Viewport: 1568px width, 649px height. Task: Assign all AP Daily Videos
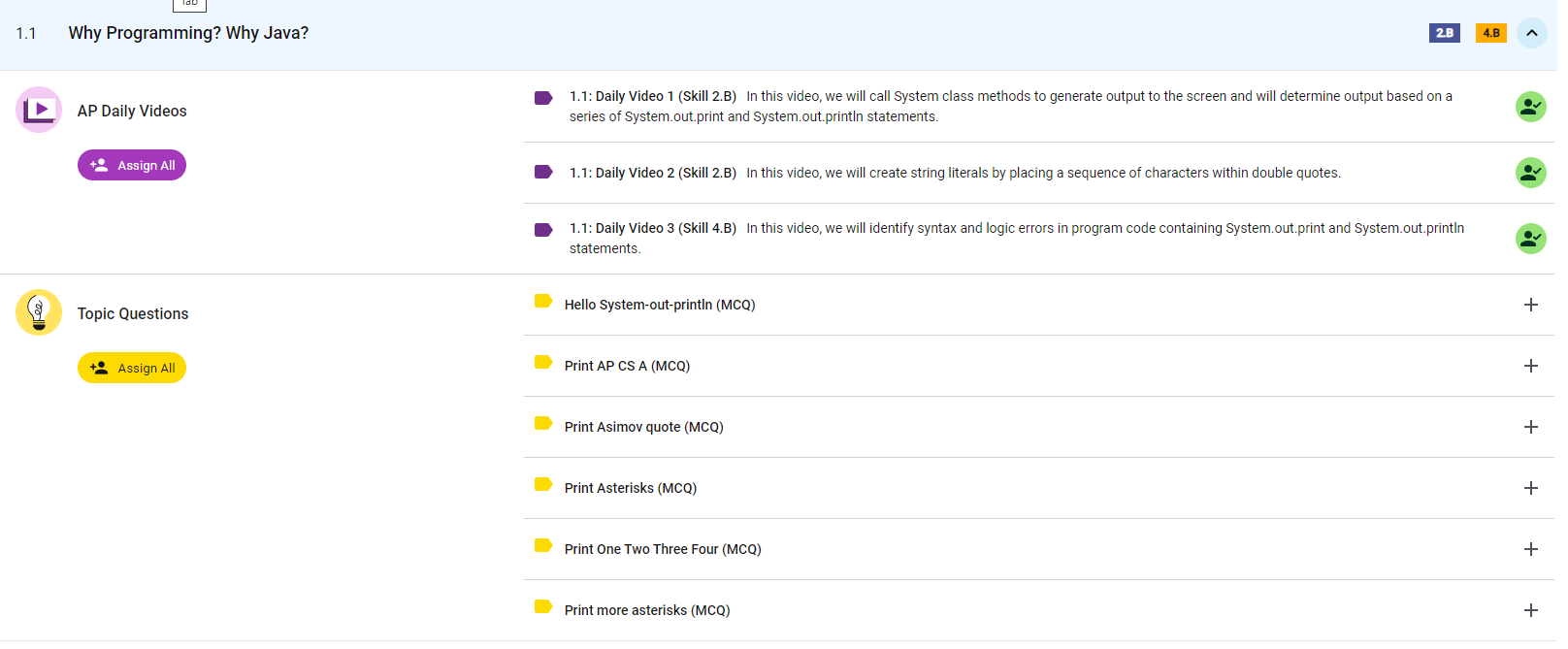point(132,165)
